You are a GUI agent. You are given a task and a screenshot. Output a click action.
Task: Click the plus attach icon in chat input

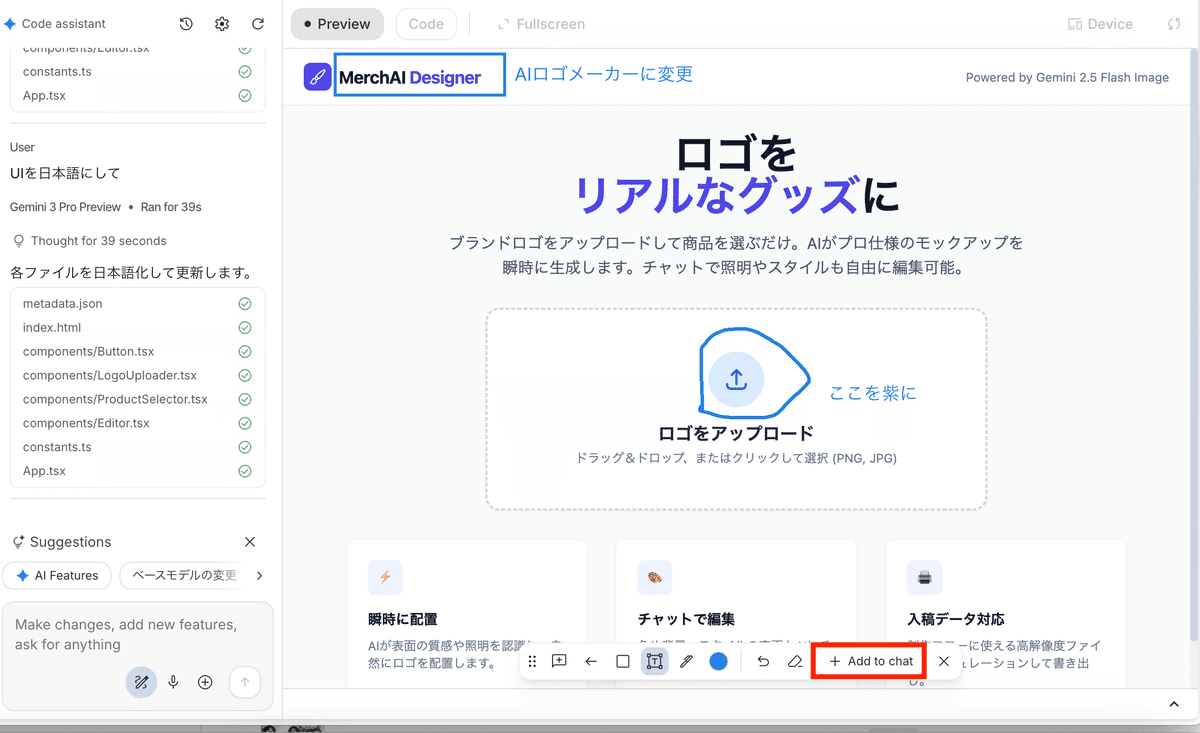[x=205, y=682]
